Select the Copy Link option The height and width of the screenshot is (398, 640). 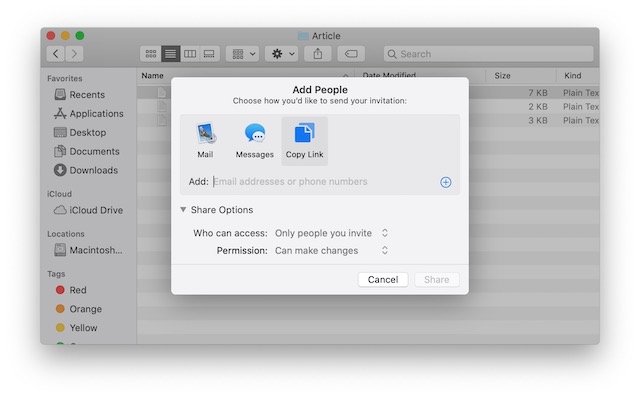click(304, 141)
